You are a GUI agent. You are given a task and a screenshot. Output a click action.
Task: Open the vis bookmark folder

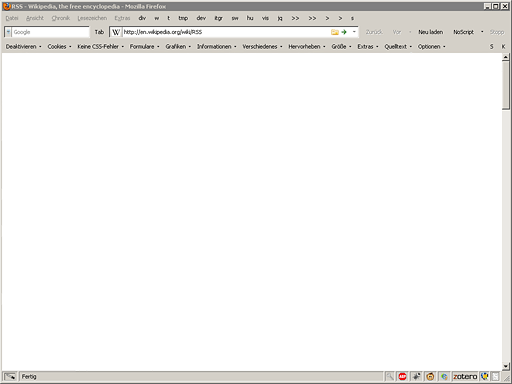point(265,18)
